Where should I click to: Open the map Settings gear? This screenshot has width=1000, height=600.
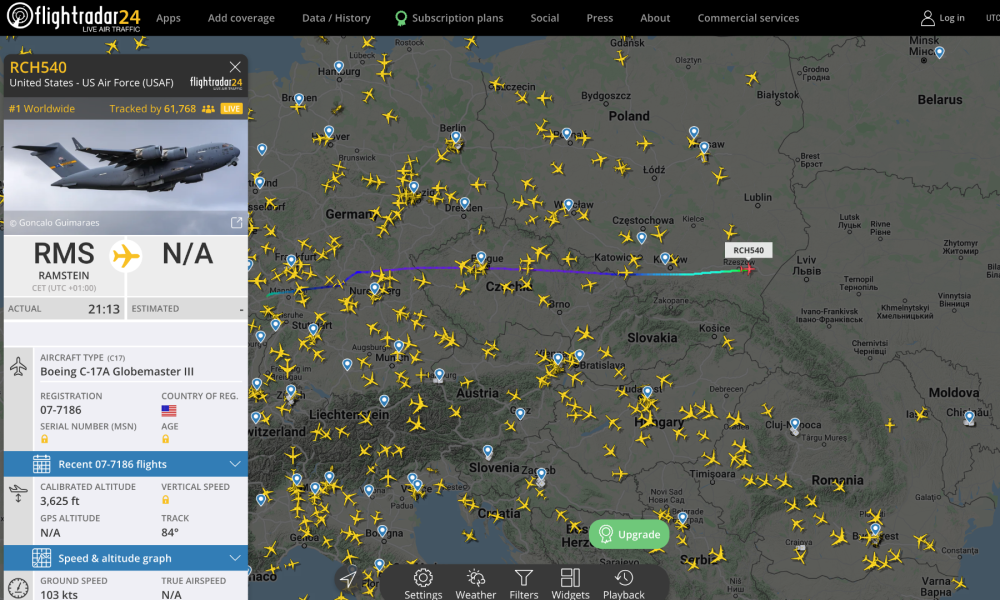[x=423, y=582]
